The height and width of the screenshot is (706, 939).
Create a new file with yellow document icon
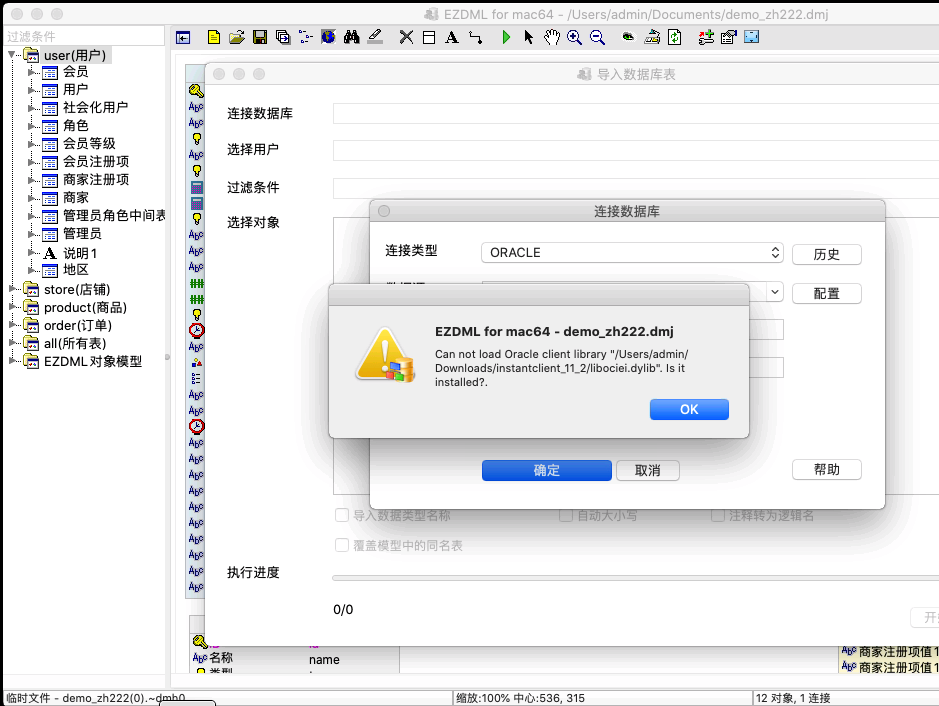coord(213,37)
